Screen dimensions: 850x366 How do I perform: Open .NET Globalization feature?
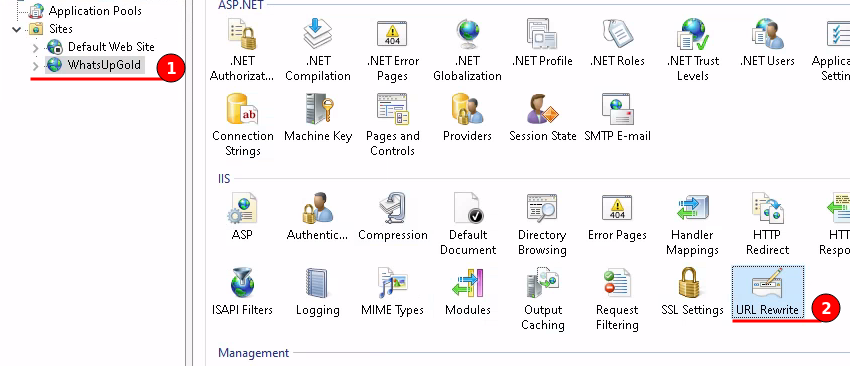(467, 50)
